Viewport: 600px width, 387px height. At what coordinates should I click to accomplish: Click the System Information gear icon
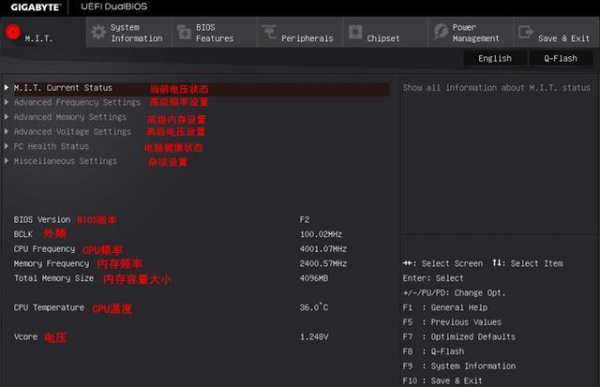pyautogui.click(x=99, y=32)
